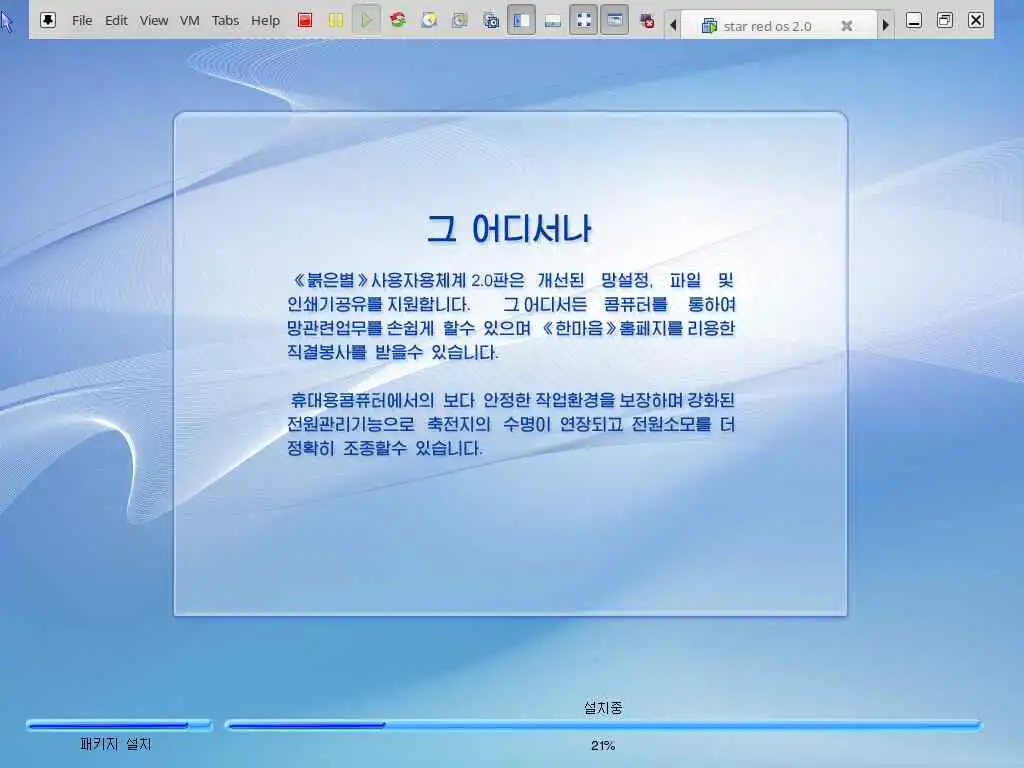Open the VM menu
The width and height of the screenshot is (1024, 768).
[x=189, y=20]
